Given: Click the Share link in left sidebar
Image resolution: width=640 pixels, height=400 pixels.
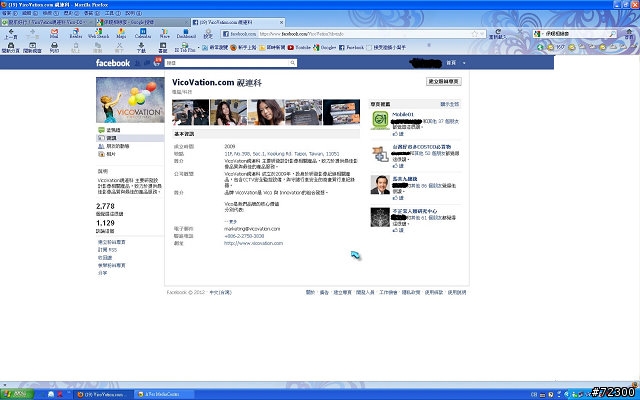Looking at the screenshot, I should (x=102, y=273).
